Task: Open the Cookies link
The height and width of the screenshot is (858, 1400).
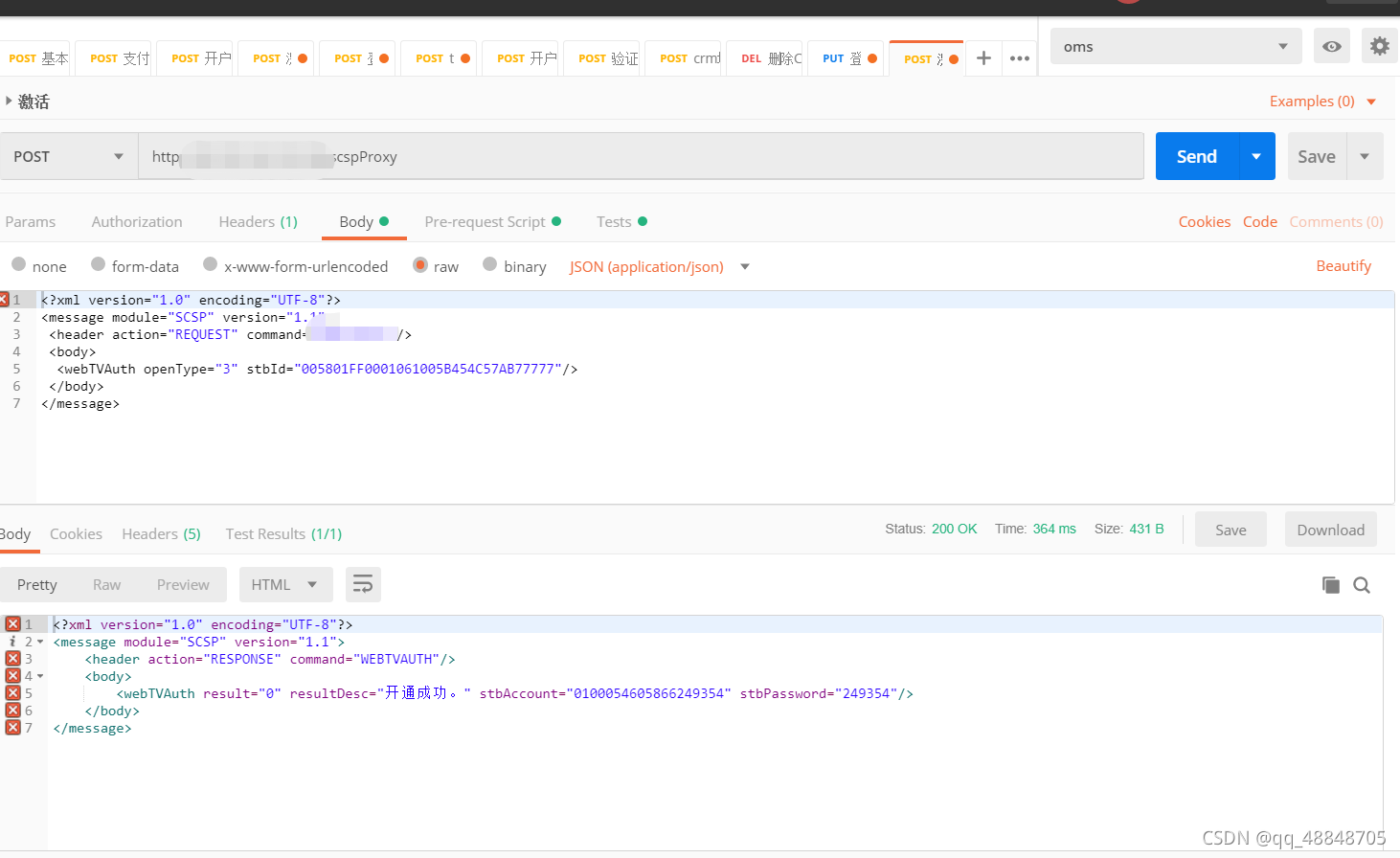Action: (1205, 221)
